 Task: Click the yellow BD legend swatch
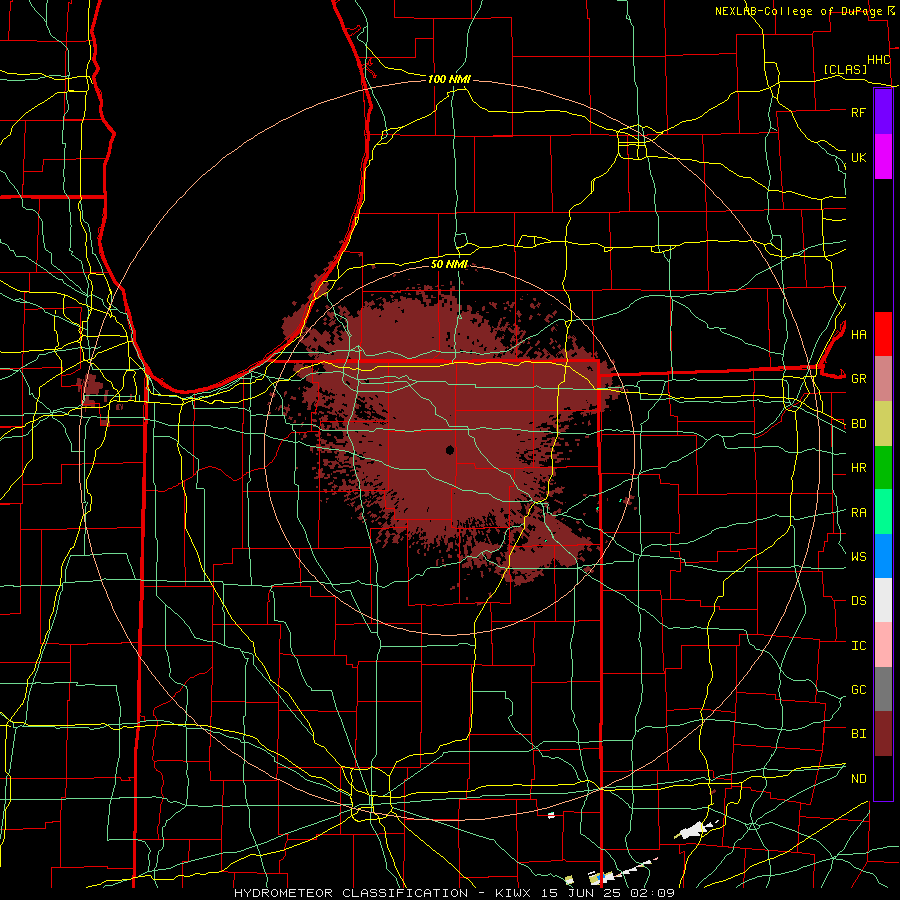(x=883, y=423)
